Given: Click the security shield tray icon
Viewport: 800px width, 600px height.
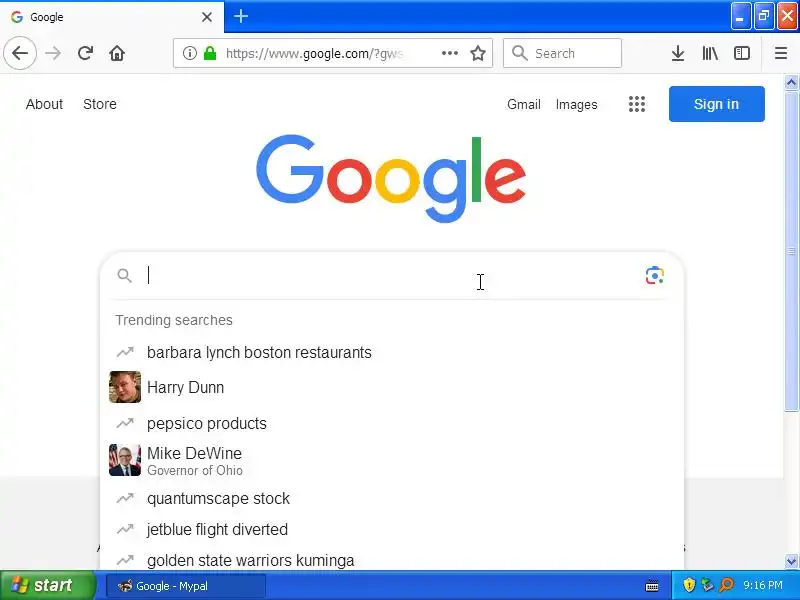Looking at the screenshot, I should [x=689, y=585].
